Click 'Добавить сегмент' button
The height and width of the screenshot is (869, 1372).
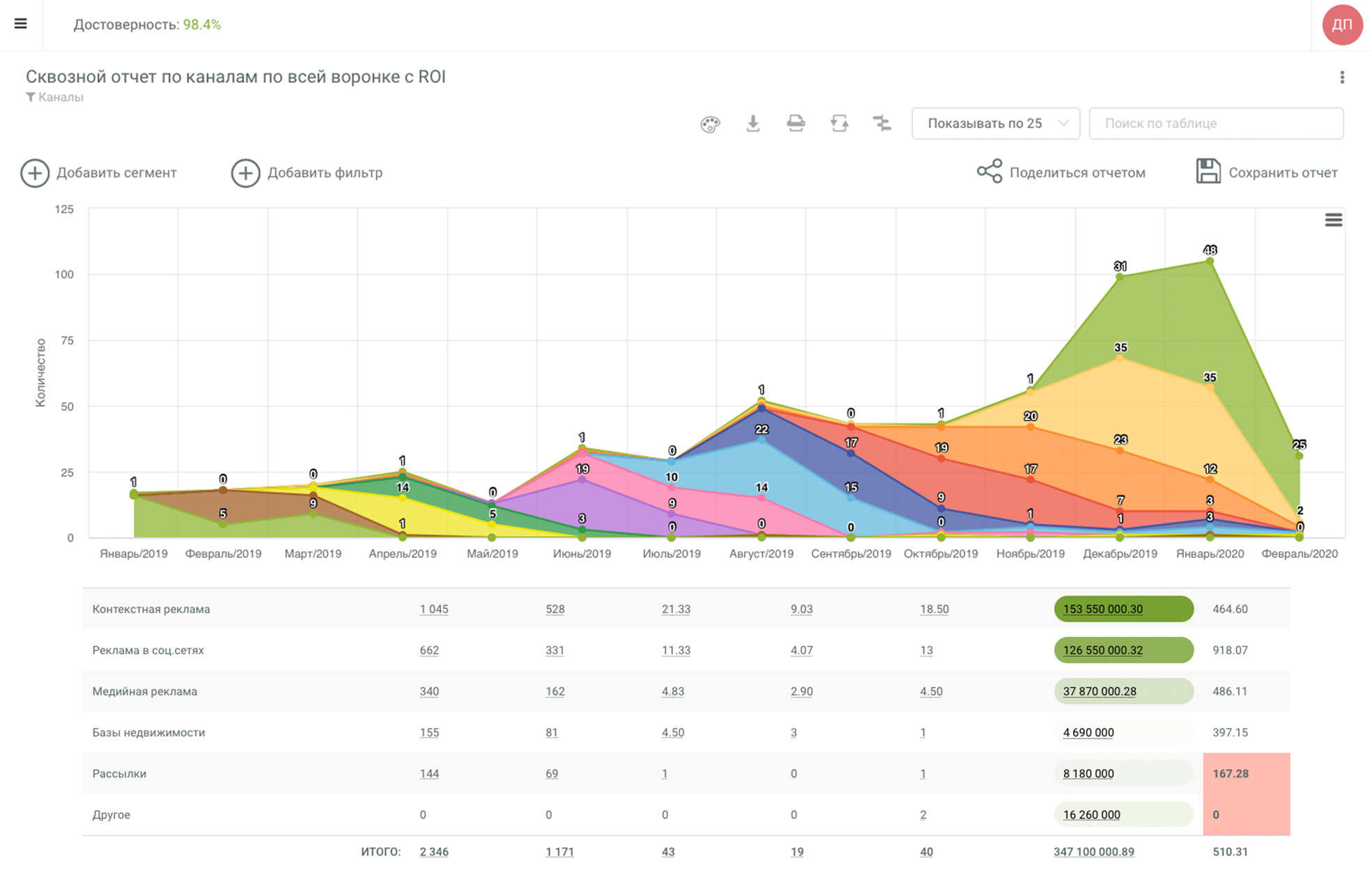coord(98,173)
